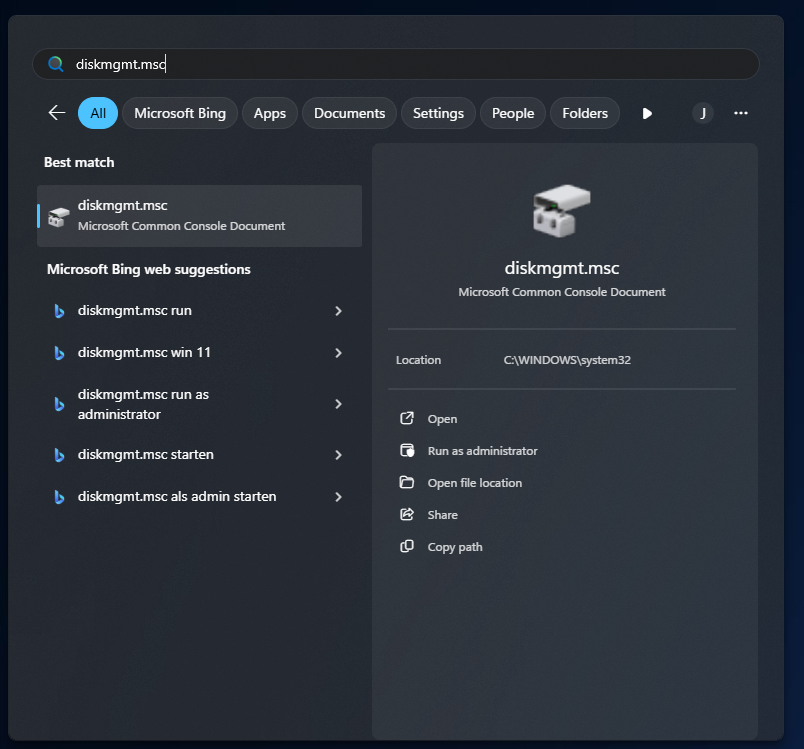Viewport: 804px width, 749px height.
Task: Click the Open file location folder icon
Action: 407,482
